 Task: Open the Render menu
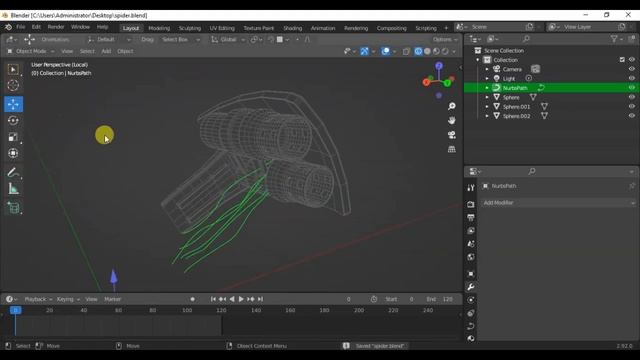pos(56,27)
